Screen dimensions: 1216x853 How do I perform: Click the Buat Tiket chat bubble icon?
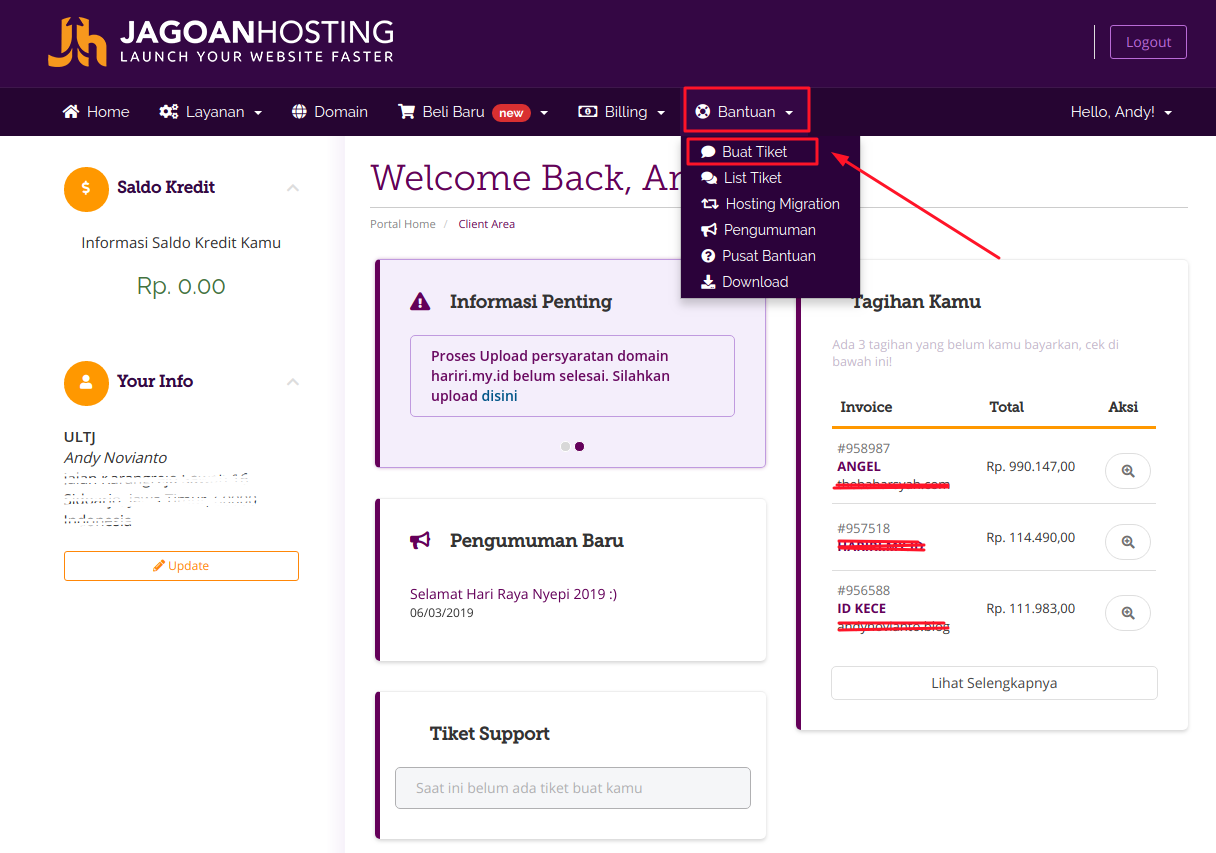tap(708, 152)
